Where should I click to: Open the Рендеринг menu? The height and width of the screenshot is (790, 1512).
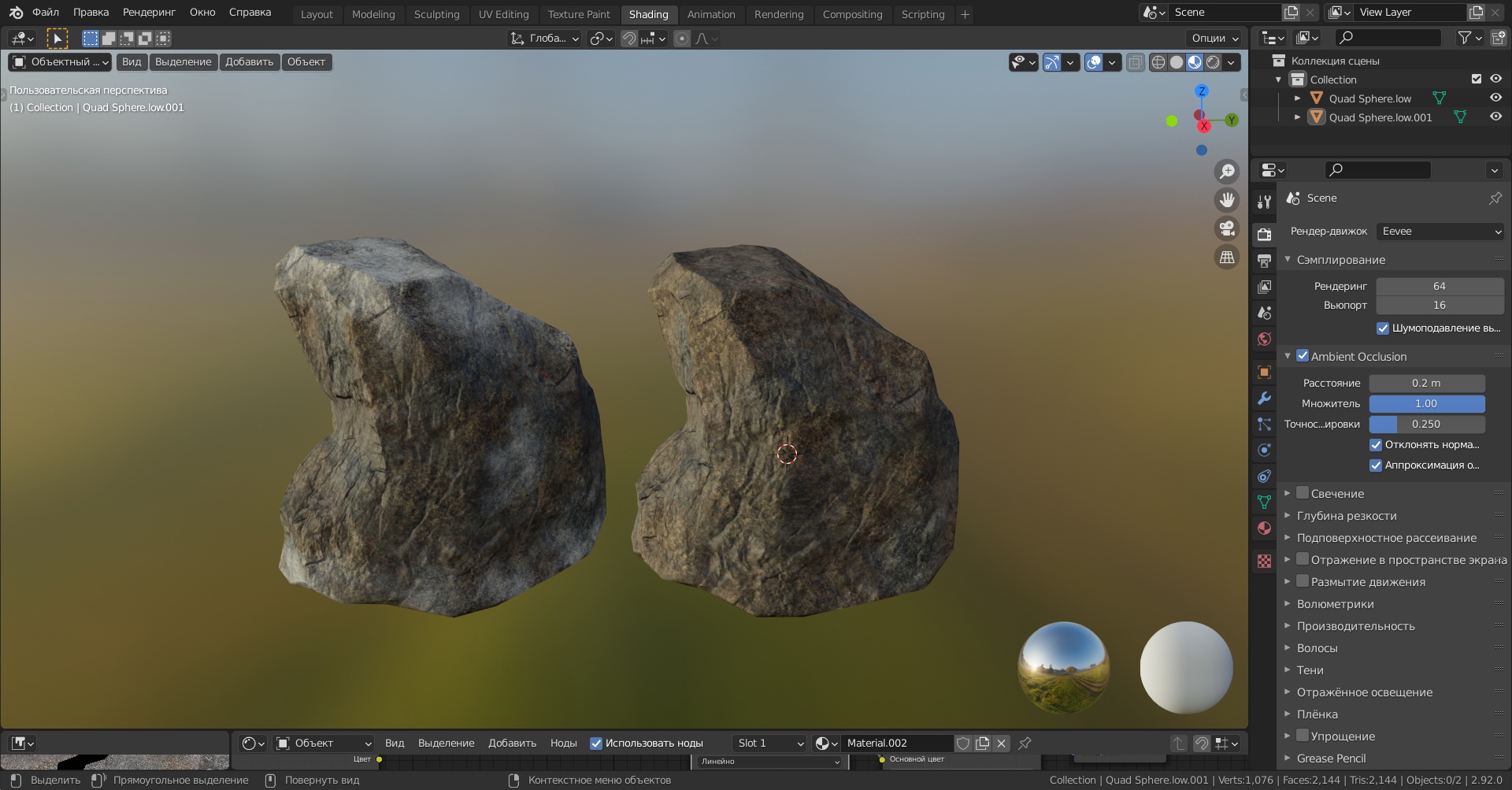149,13
